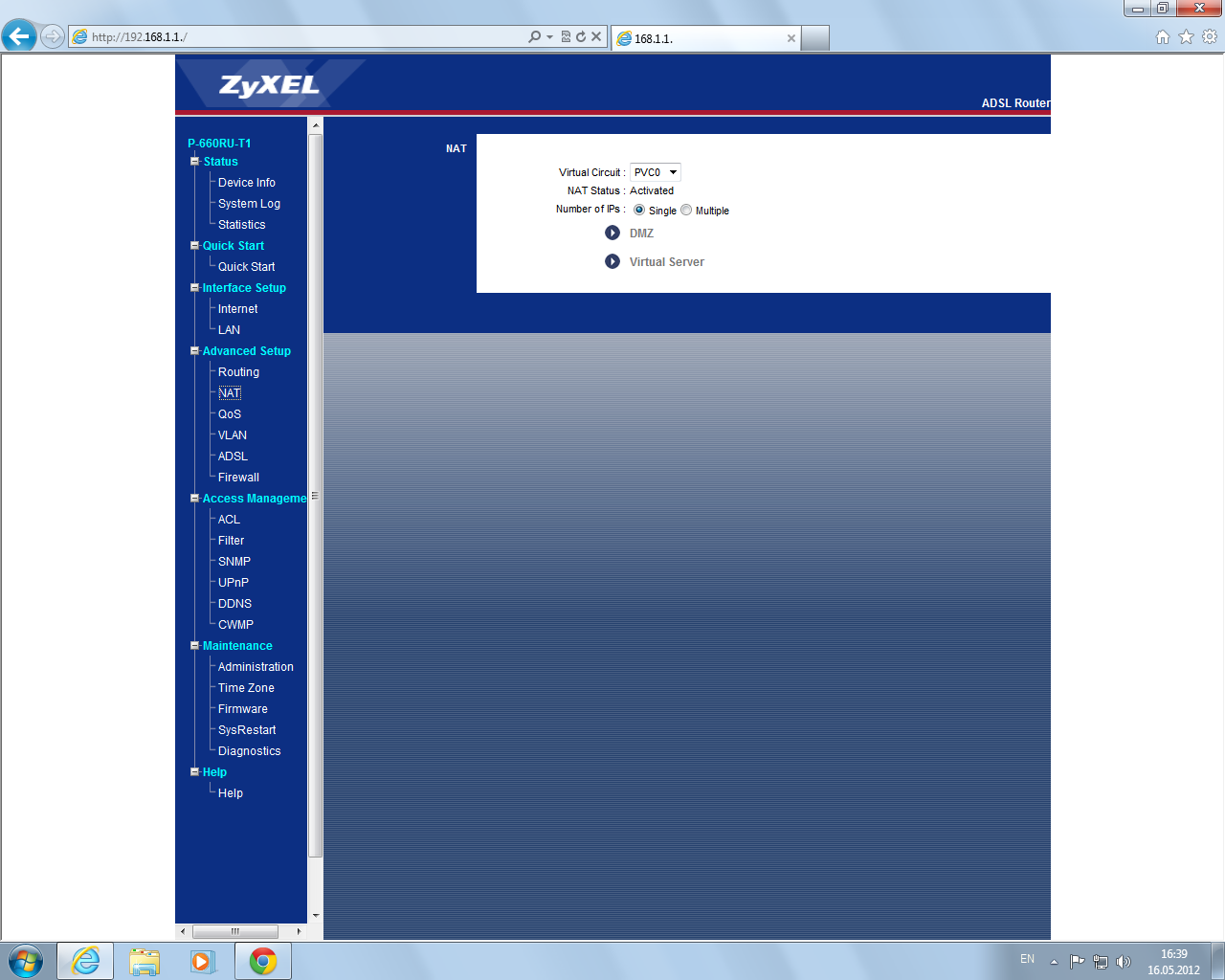Open Windows Media Player taskbar icon
1225x980 pixels.
(x=203, y=961)
